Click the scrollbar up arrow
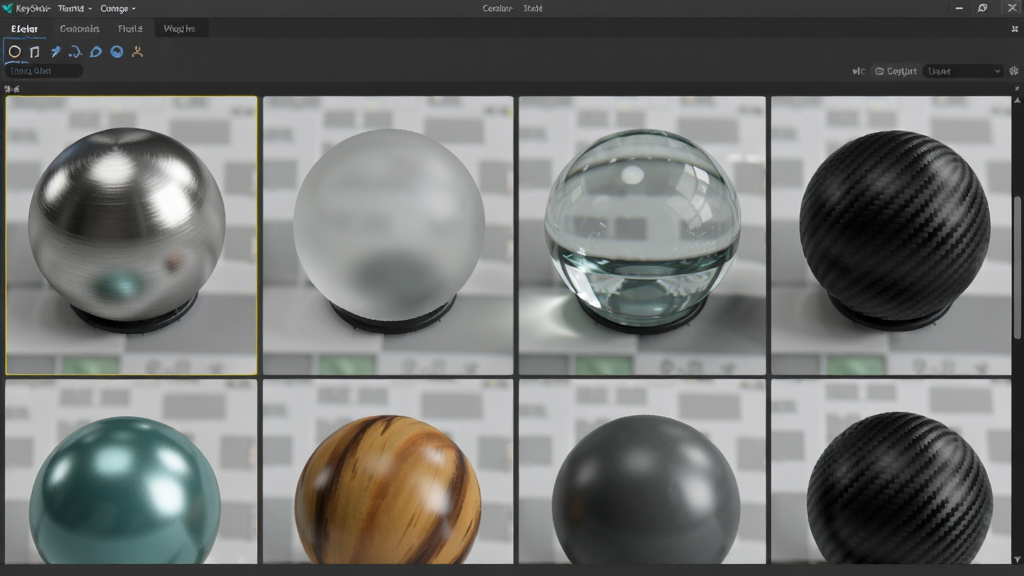The width and height of the screenshot is (1024, 576). pos(1017,101)
